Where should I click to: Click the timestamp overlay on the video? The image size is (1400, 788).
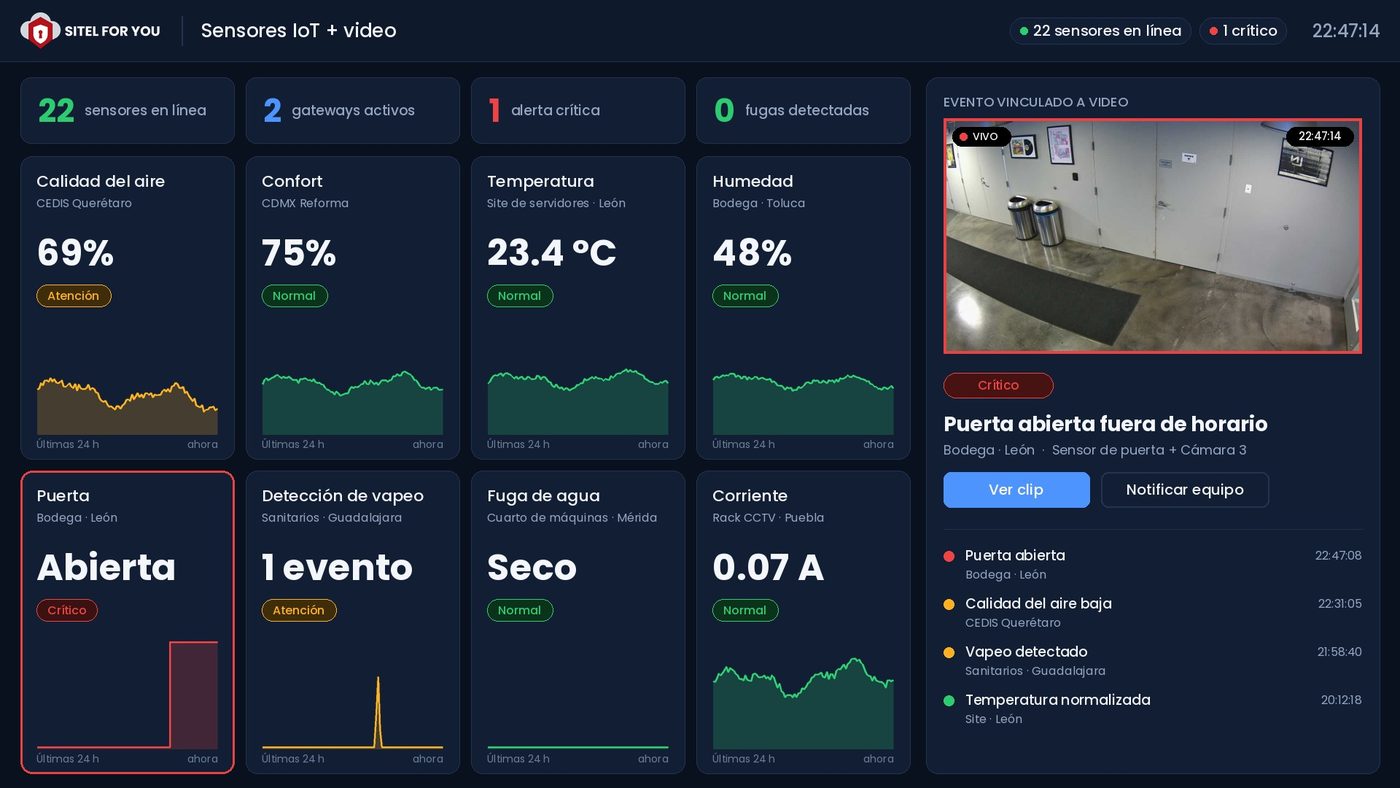coord(1320,136)
